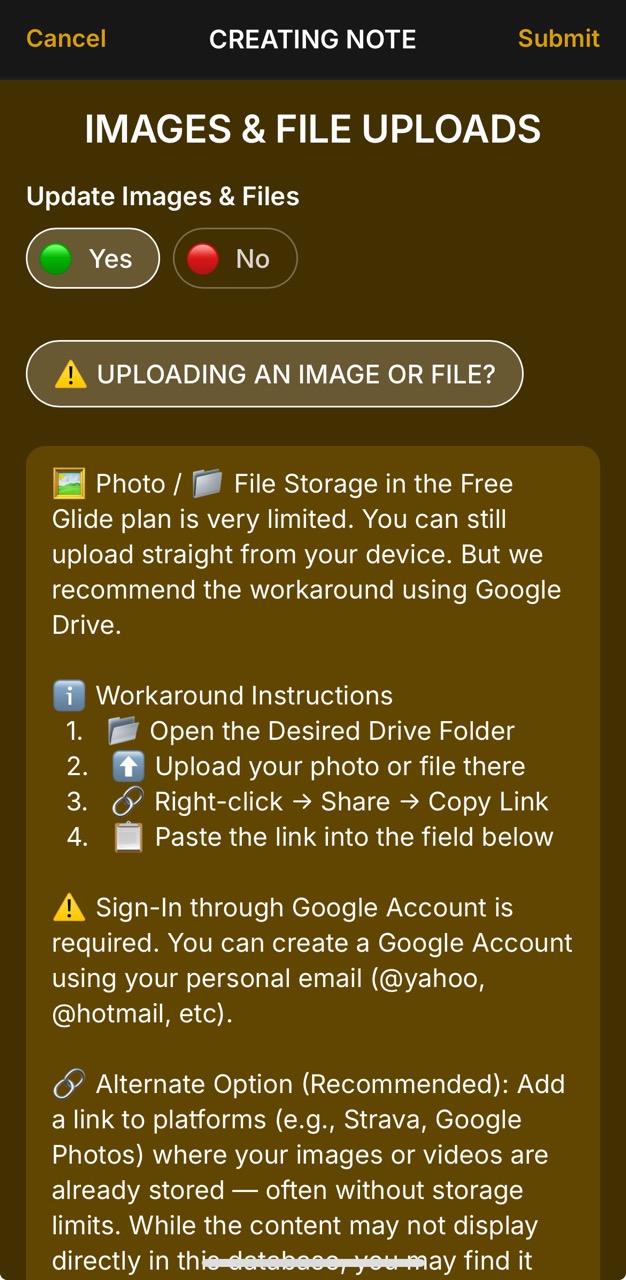Select No for updating images and files
Viewport: 626px width, 1280px height.
tap(235, 258)
